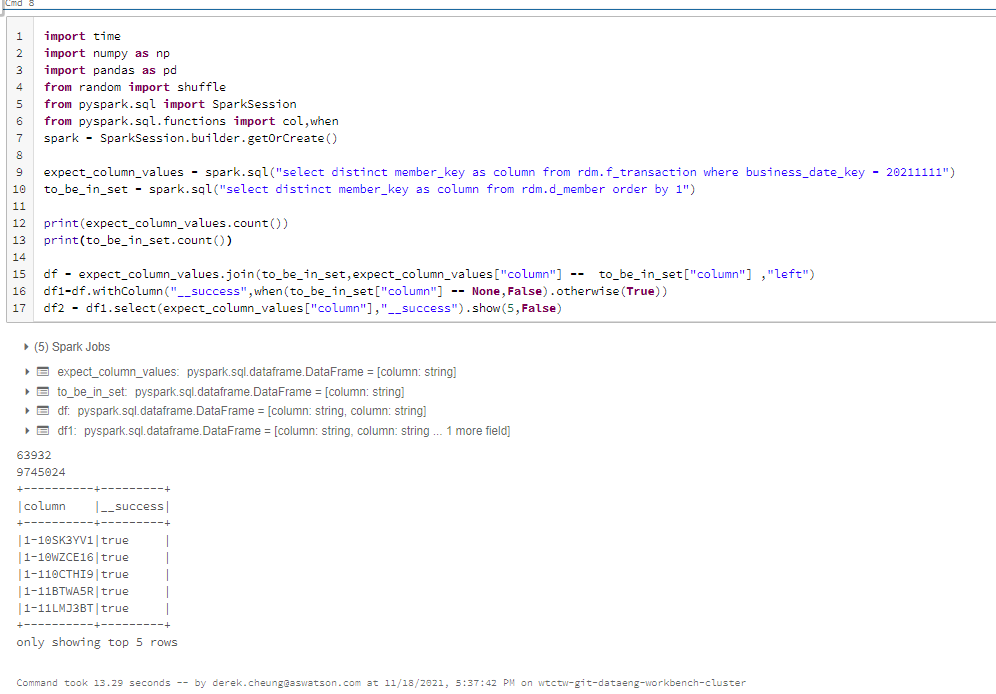Click line number 1 in the gutter
This screenshot has height=694, width=996.
pyautogui.click(x=21, y=36)
